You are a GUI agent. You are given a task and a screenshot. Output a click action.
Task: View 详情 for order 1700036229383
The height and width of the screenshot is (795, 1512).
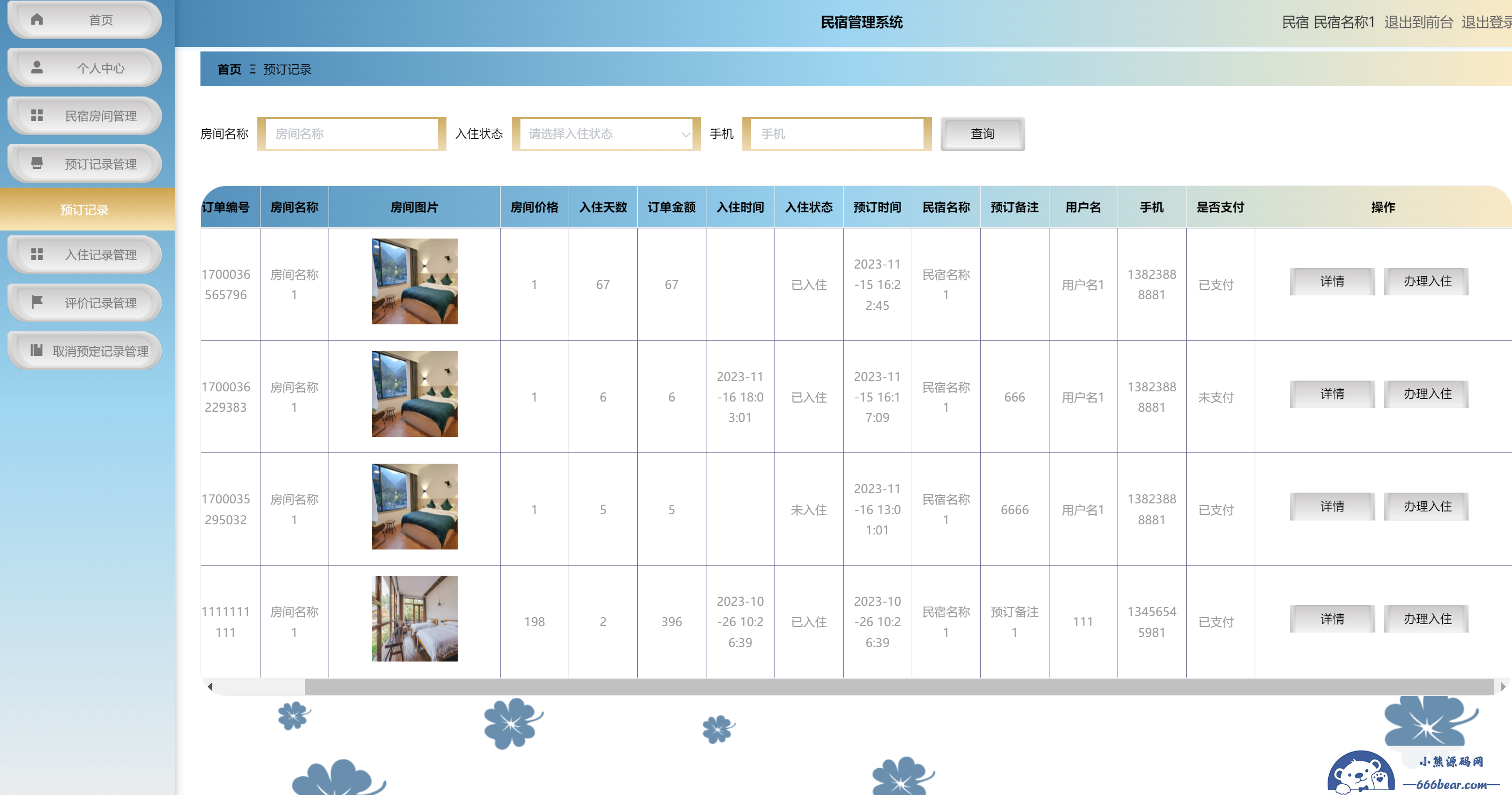pos(1332,394)
